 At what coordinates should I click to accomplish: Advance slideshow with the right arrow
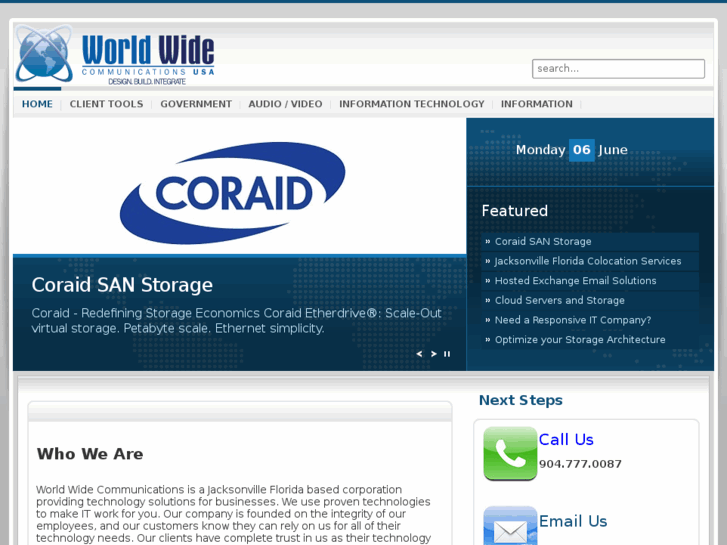tap(434, 354)
